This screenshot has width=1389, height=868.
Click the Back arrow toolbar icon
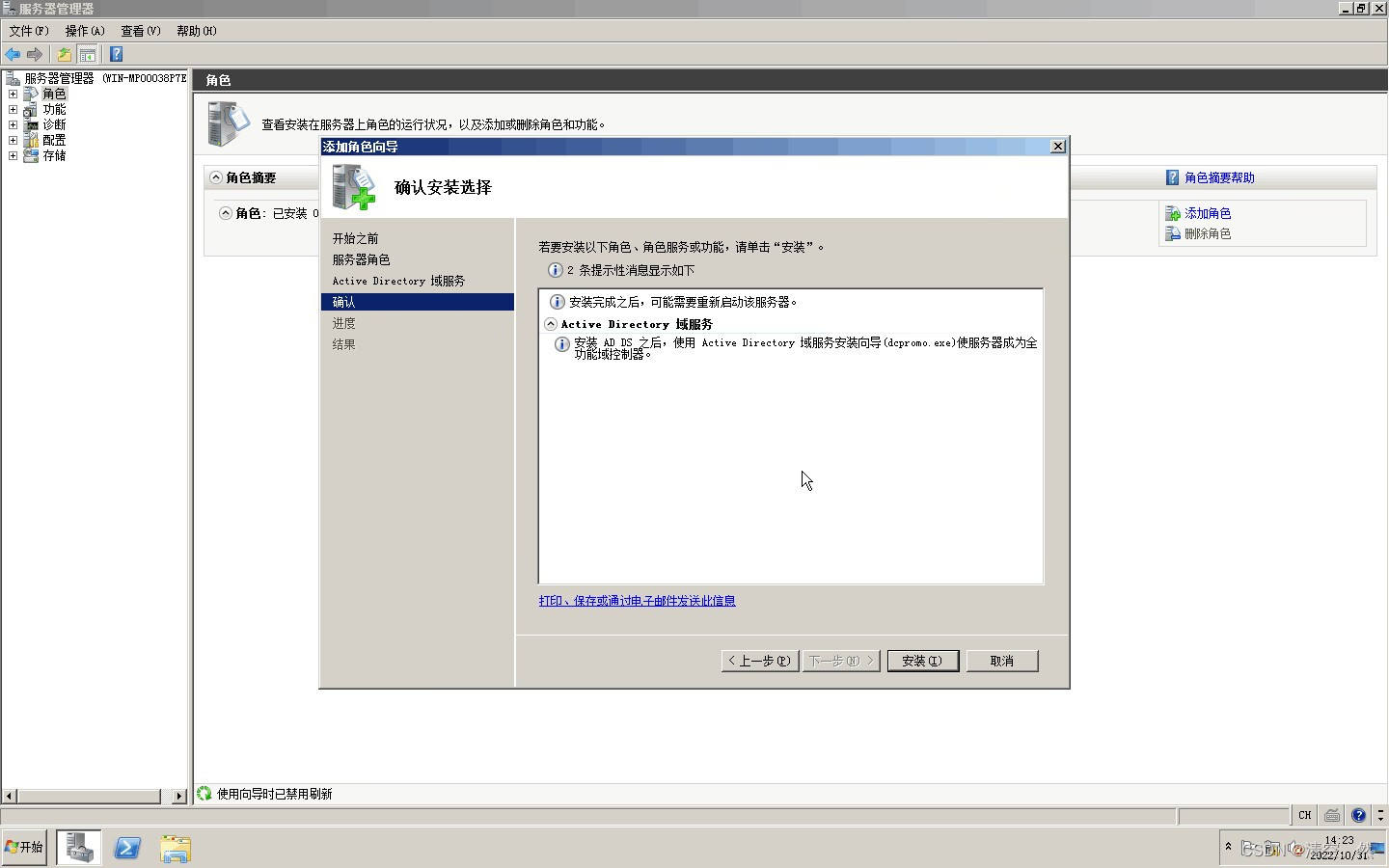coord(13,55)
